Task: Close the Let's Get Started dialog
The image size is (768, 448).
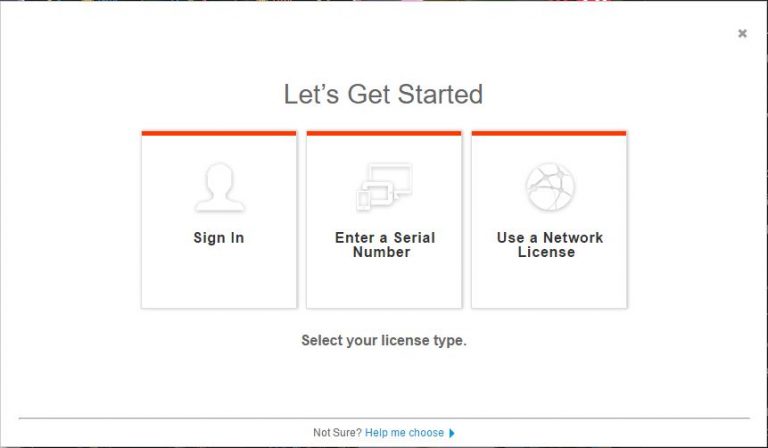Action: [742, 34]
